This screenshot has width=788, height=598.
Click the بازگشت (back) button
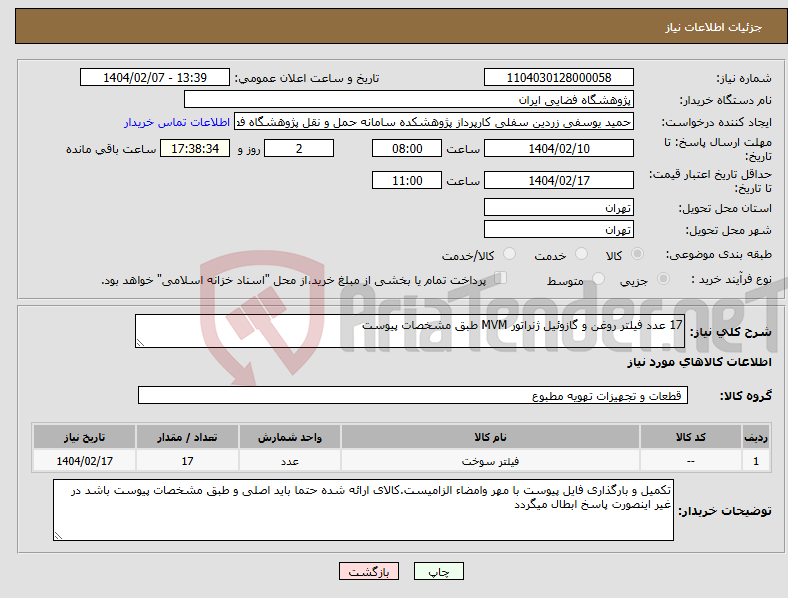point(369,571)
